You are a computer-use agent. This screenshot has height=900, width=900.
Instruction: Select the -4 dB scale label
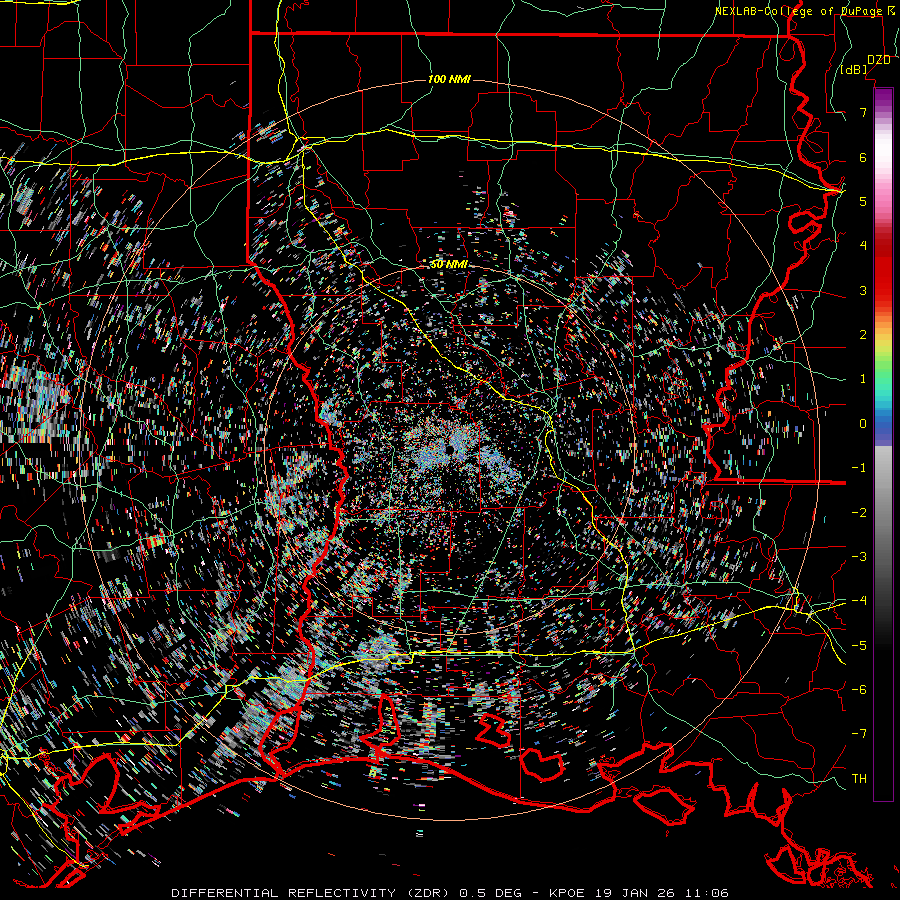tap(859, 601)
